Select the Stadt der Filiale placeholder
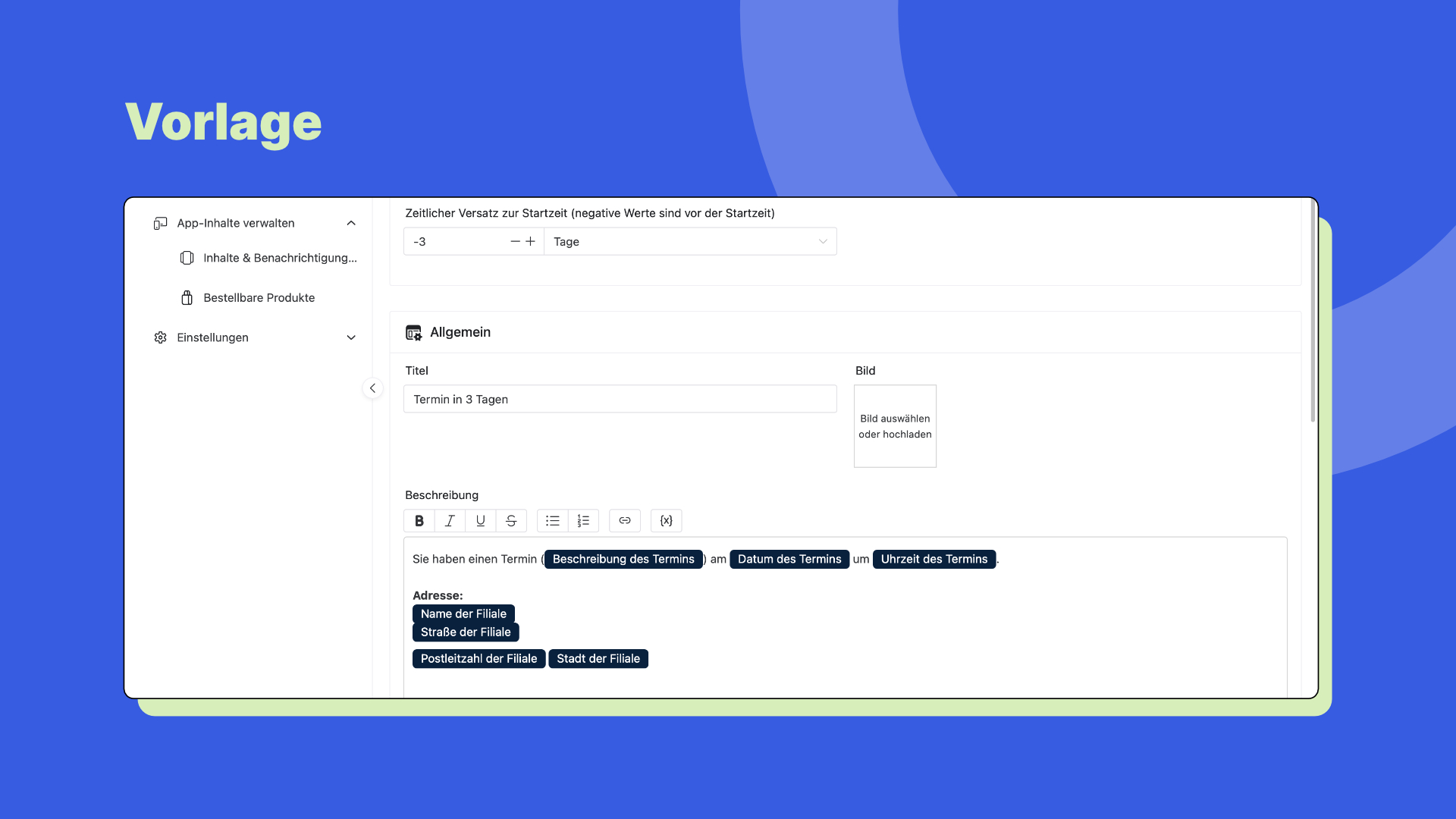1456x819 pixels. 598,658
